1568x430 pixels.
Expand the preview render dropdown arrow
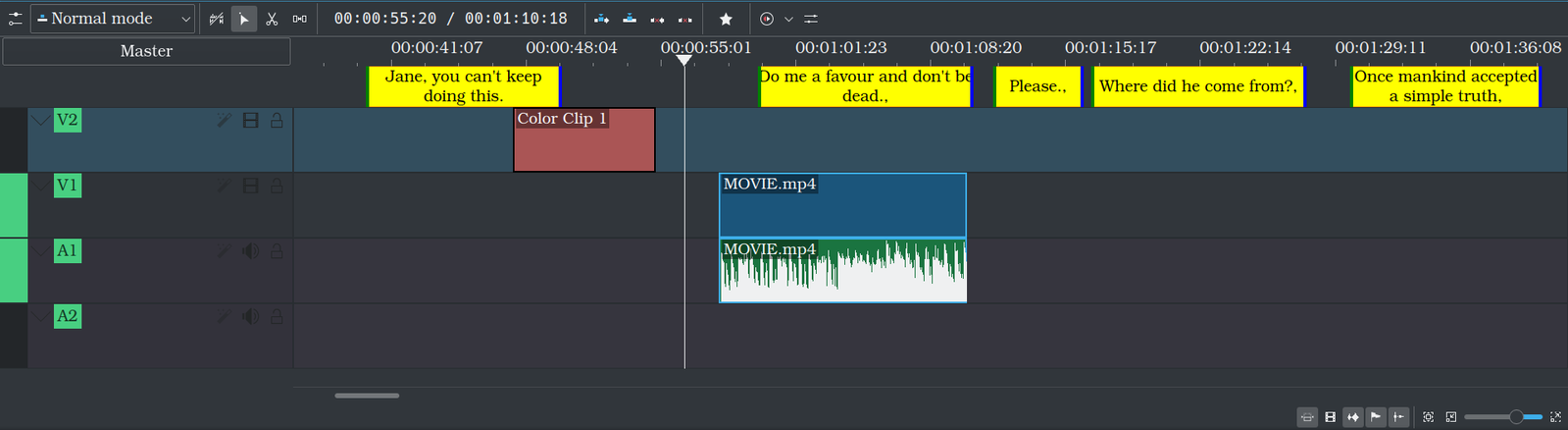pos(788,19)
